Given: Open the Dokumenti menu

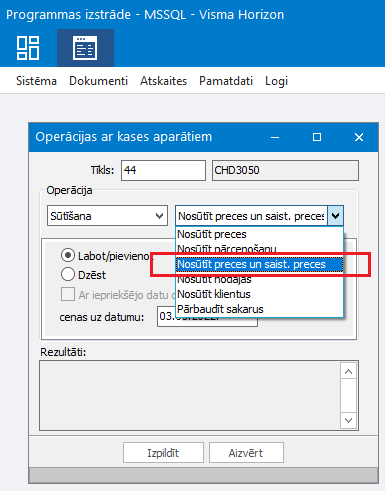Looking at the screenshot, I should pos(98,81).
